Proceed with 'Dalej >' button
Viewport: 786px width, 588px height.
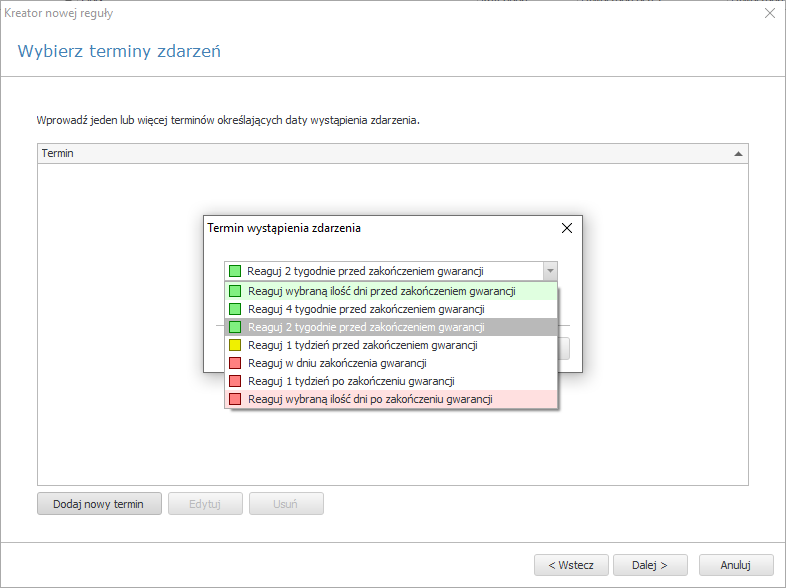pos(650,565)
